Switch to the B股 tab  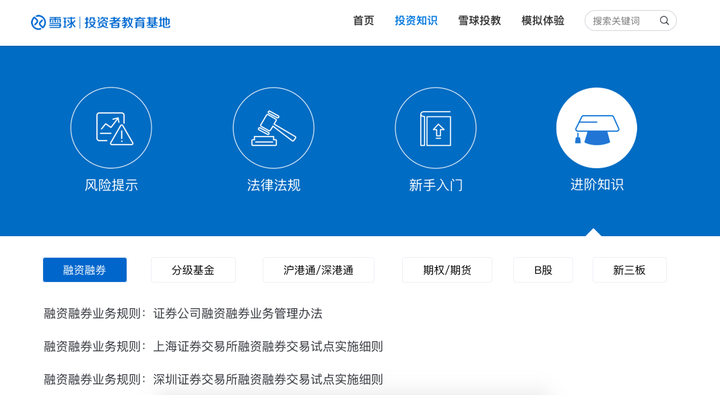(x=543, y=270)
